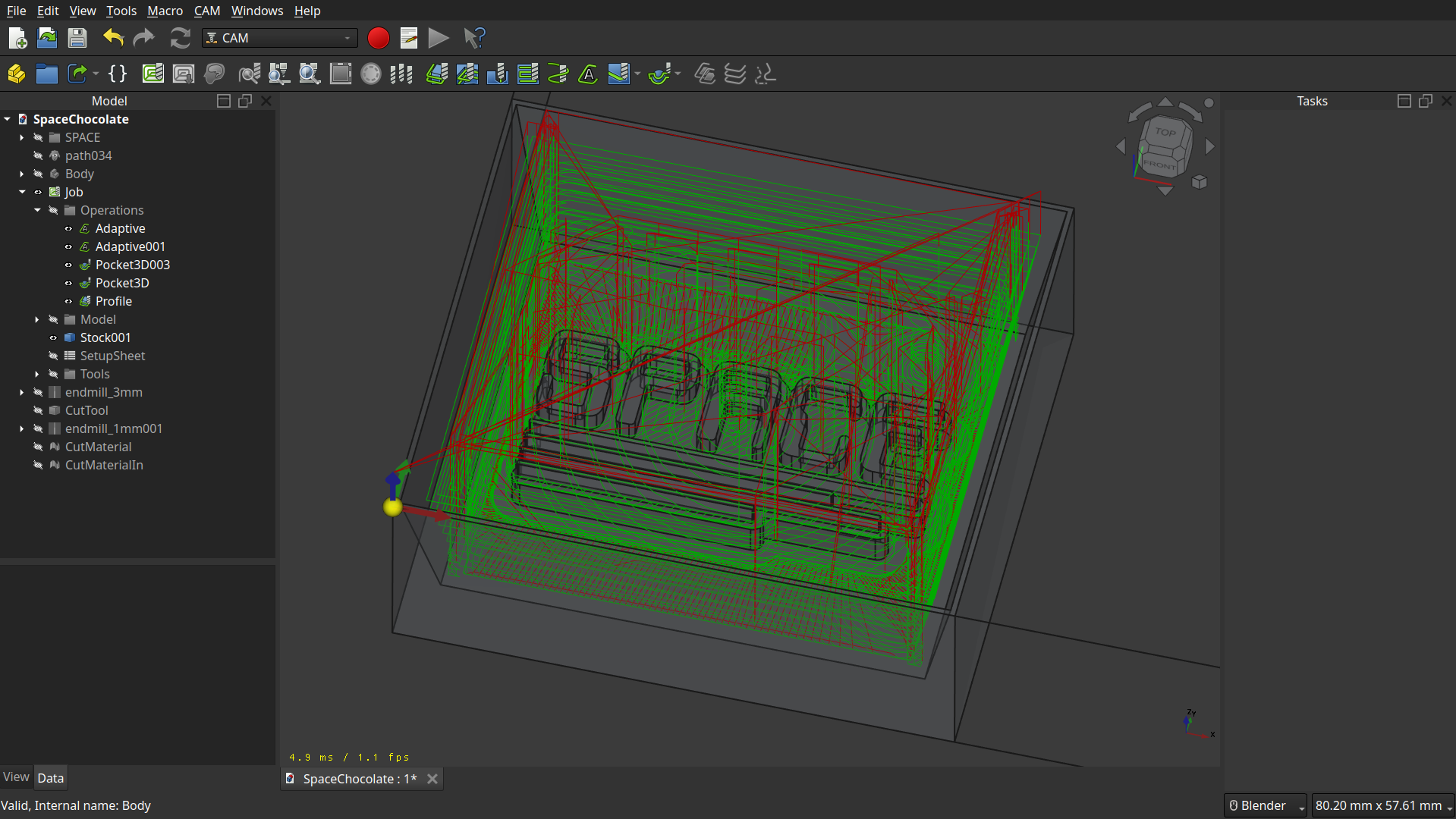Open the CAM workbench selector dropdown

click(x=279, y=38)
